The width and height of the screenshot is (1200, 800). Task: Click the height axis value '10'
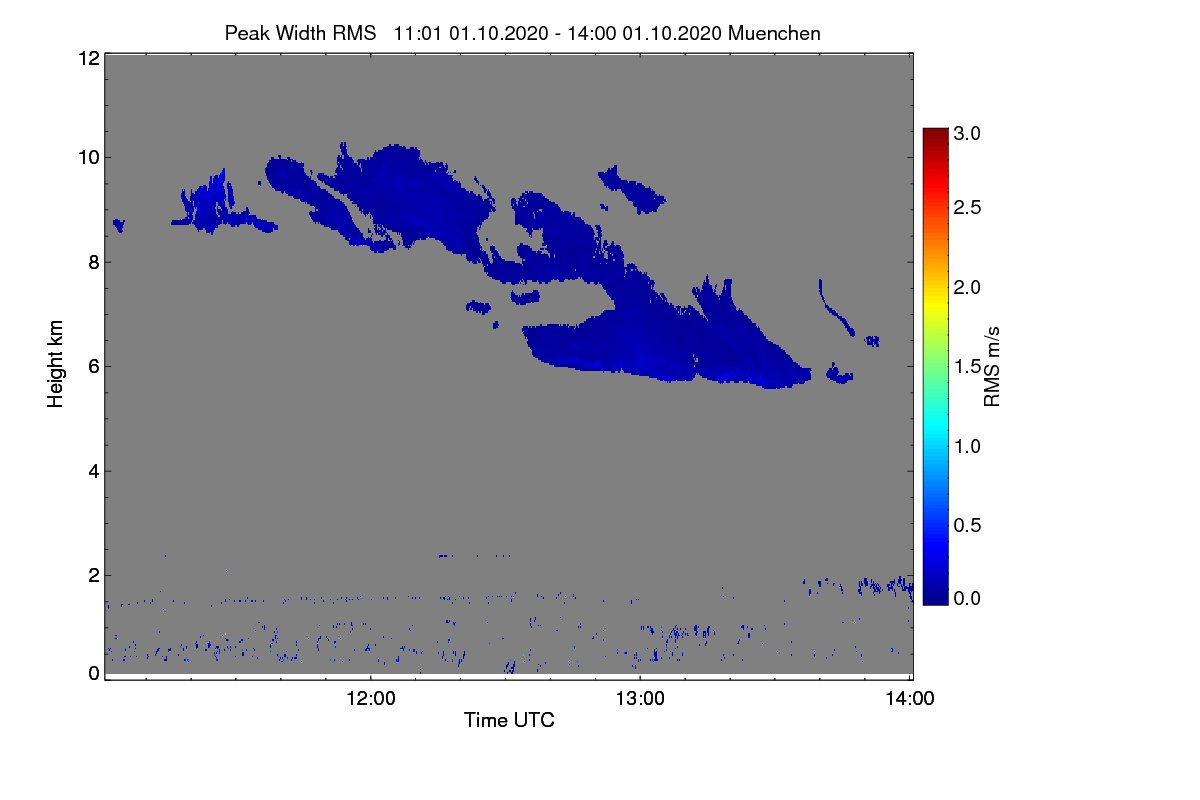pyautogui.click(x=87, y=157)
